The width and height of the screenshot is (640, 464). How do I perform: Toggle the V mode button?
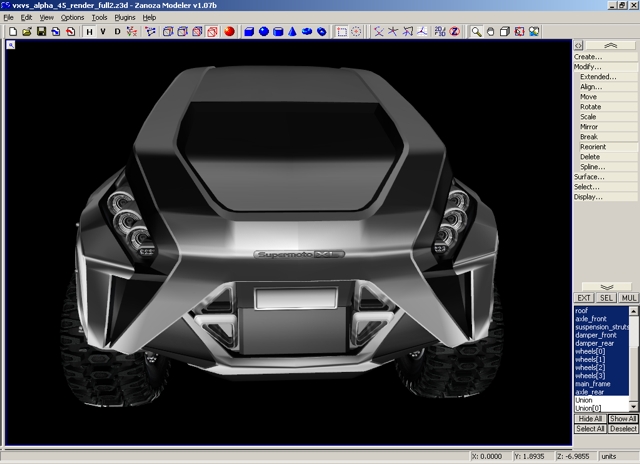pyautogui.click(x=103, y=32)
